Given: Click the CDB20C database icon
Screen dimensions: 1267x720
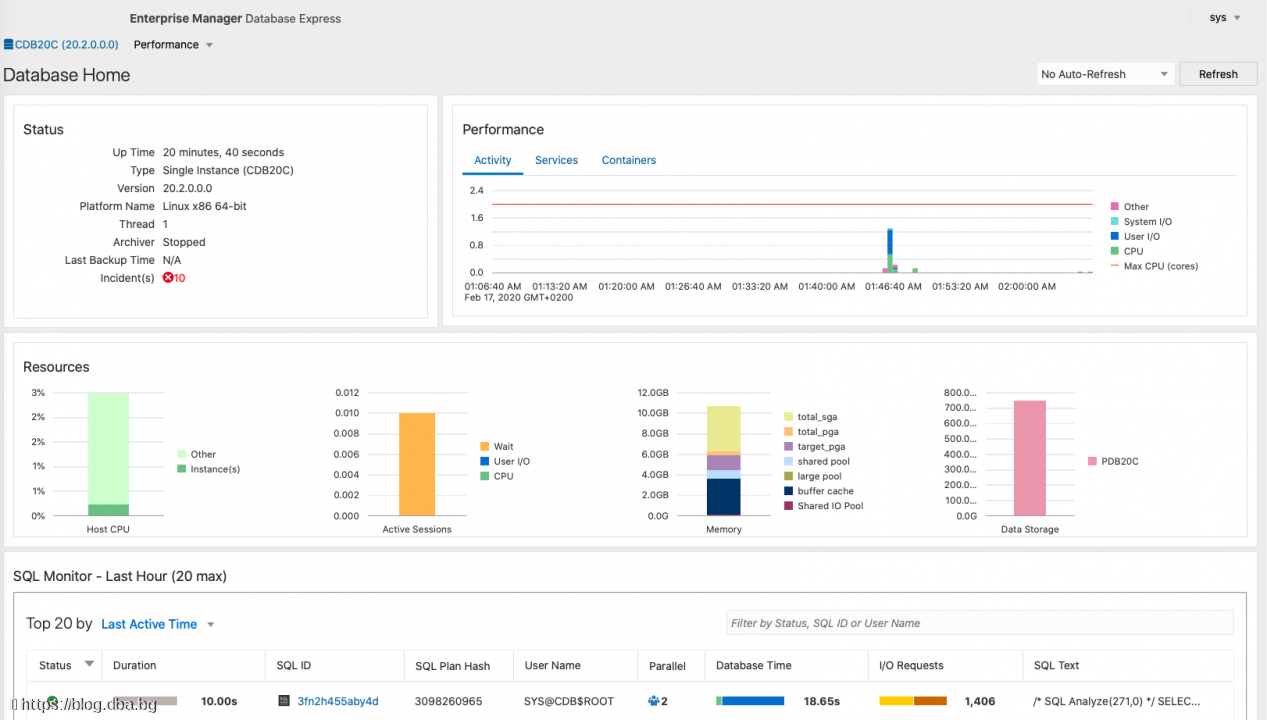Looking at the screenshot, I should click(x=8, y=45).
